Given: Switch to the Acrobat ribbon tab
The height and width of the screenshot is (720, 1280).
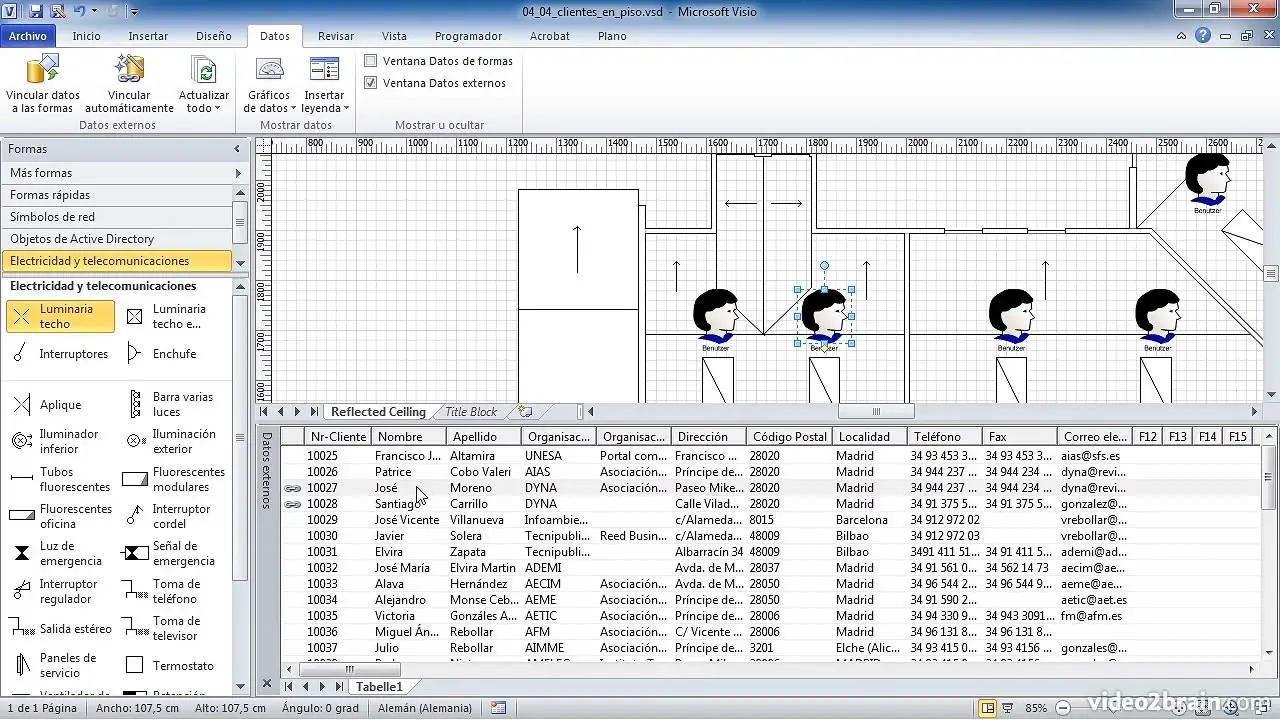Looking at the screenshot, I should point(550,36).
